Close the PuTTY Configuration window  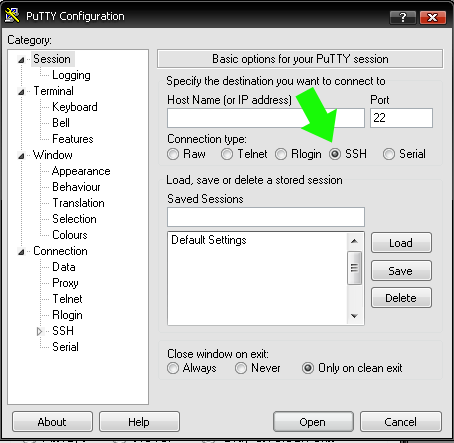[433, 17]
